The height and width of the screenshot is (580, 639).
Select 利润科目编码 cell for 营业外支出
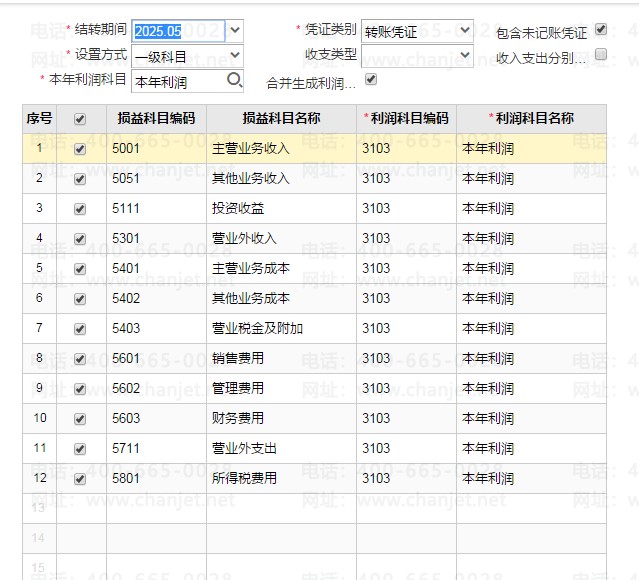tap(406, 448)
